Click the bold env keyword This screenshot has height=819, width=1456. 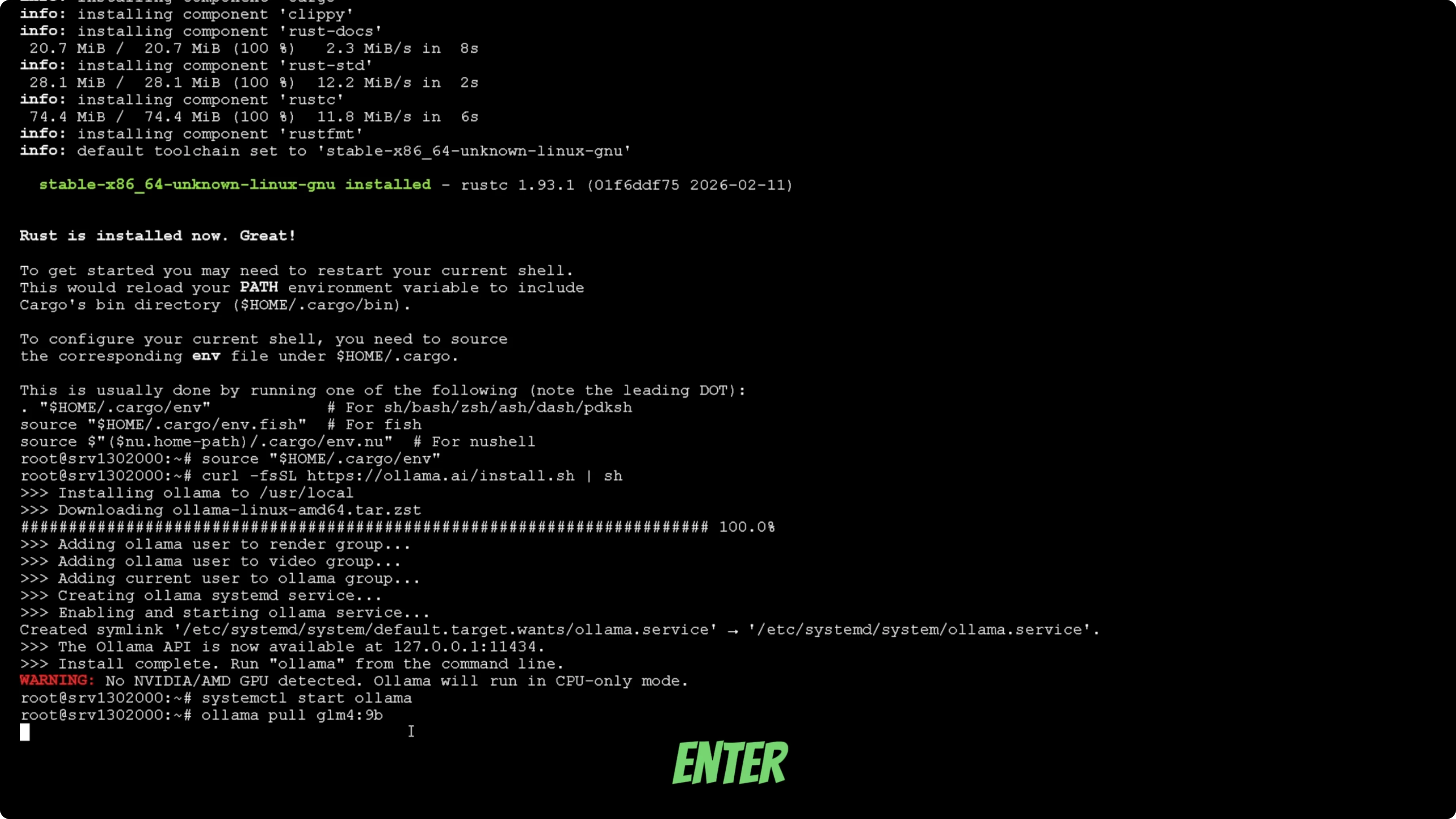206,356
